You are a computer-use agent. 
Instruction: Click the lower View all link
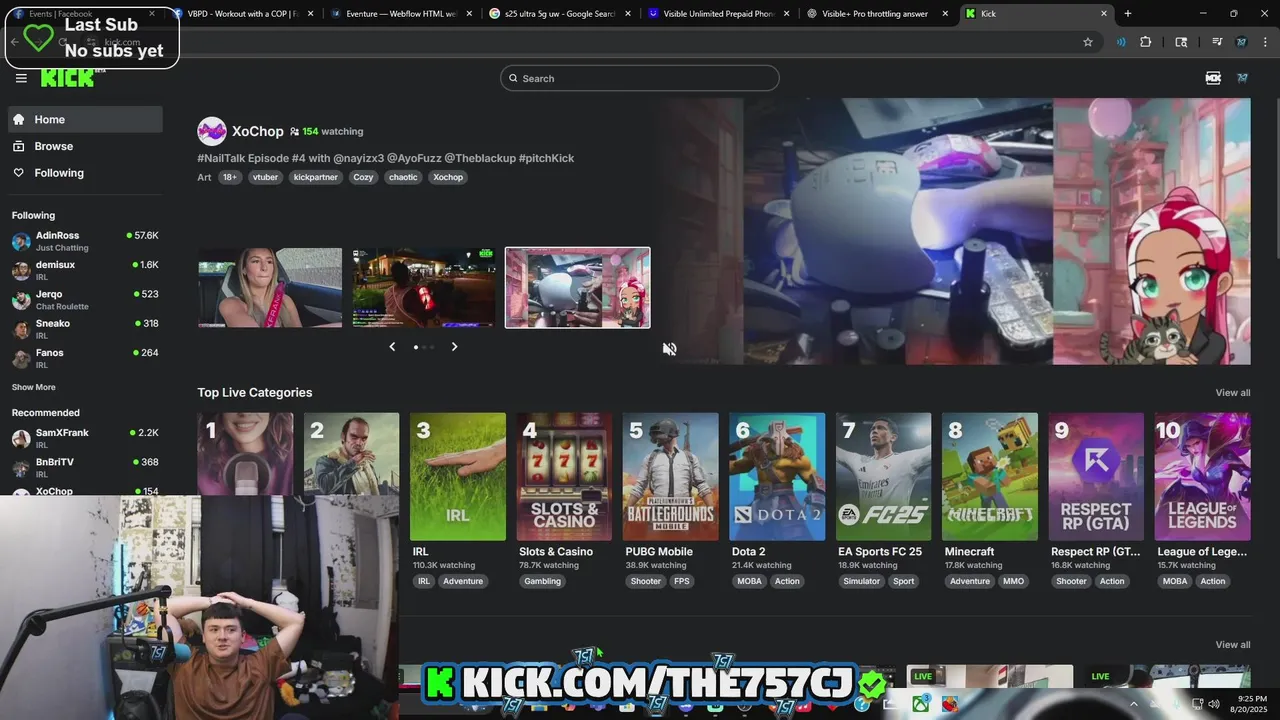(x=1233, y=645)
